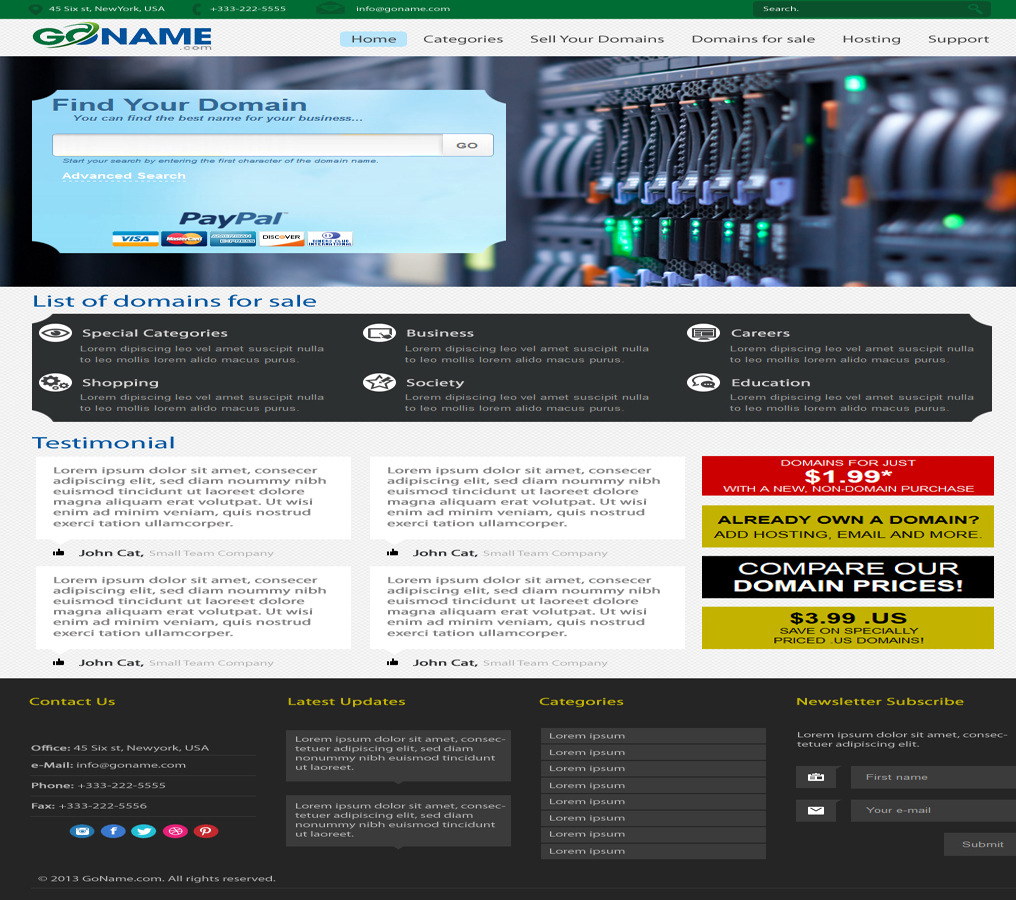Select the Hosting navigation tab

(x=871, y=38)
